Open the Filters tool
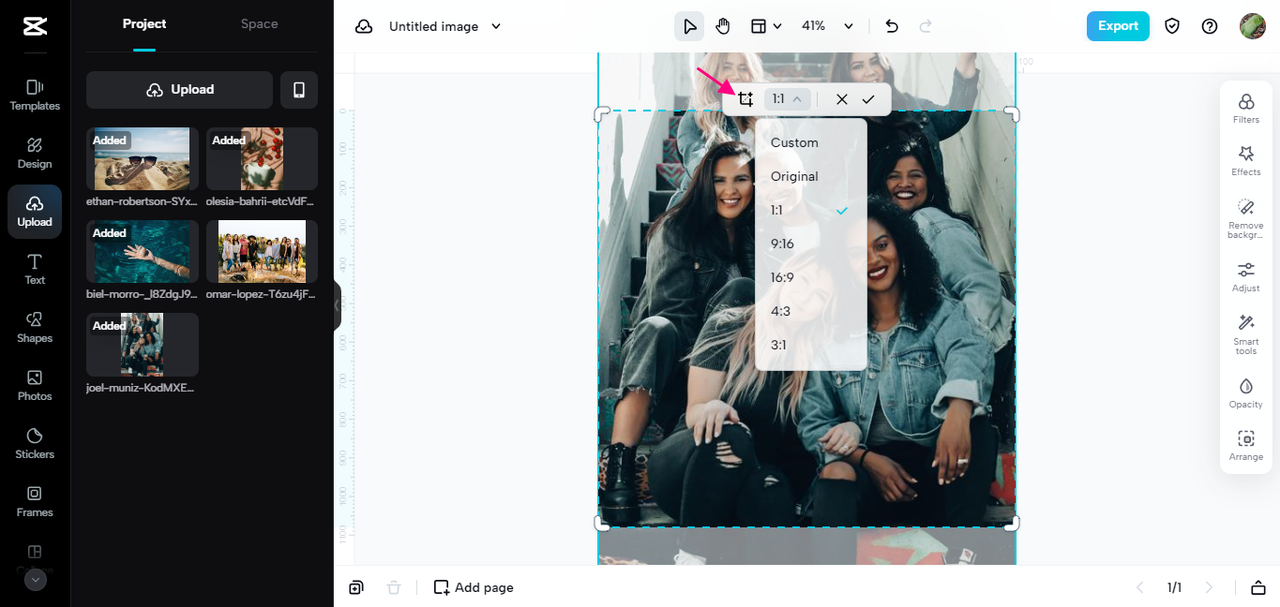 pyautogui.click(x=1246, y=109)
